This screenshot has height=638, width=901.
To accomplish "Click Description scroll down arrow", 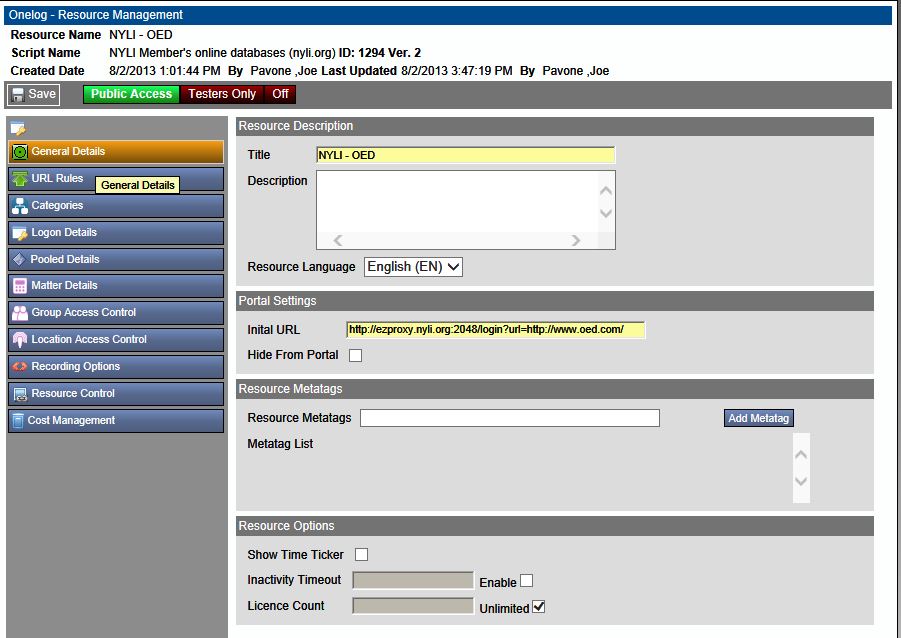I will [606, 213].
